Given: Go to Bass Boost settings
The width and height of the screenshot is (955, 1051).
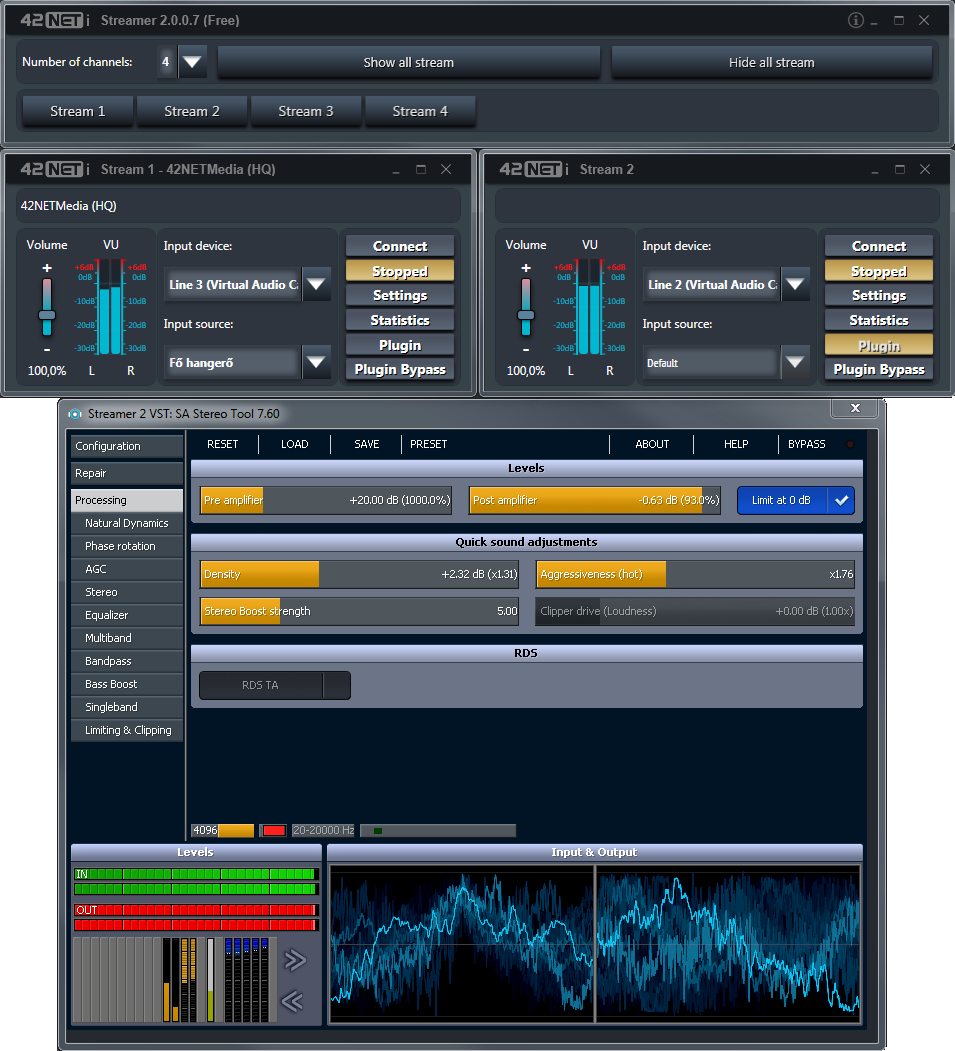Looking at the screenshot, I should 127,684.
